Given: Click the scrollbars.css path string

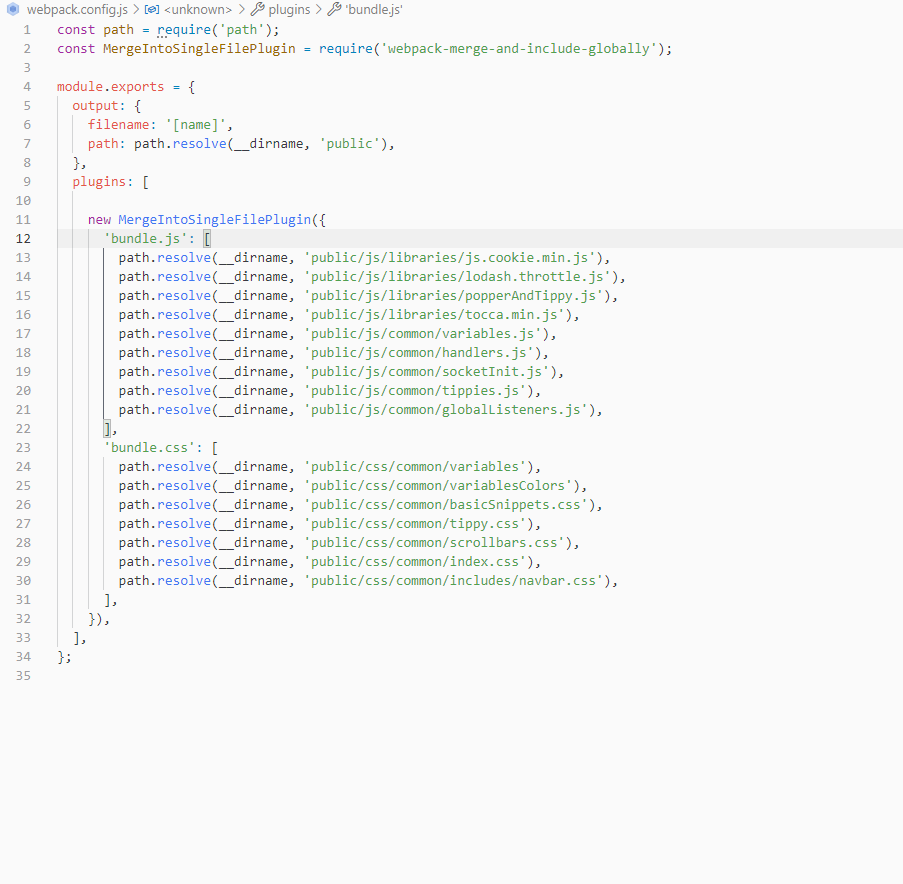Looking at the screenshot, I should [434, 543].
